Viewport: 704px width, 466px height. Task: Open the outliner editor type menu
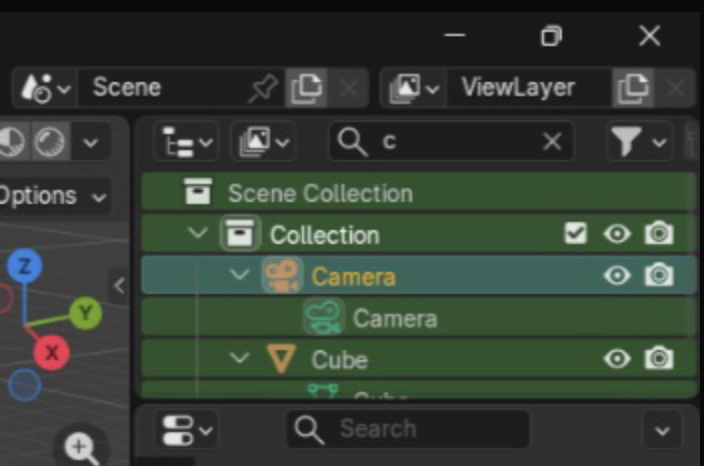pos(187,142)
